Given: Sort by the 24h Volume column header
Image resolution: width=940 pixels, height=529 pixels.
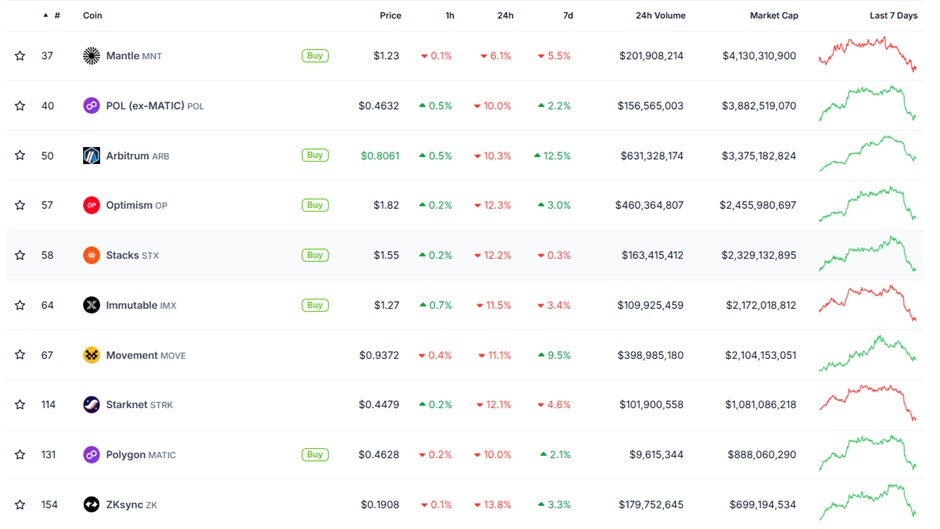Looking at the screenshot, I should [660, 16].
